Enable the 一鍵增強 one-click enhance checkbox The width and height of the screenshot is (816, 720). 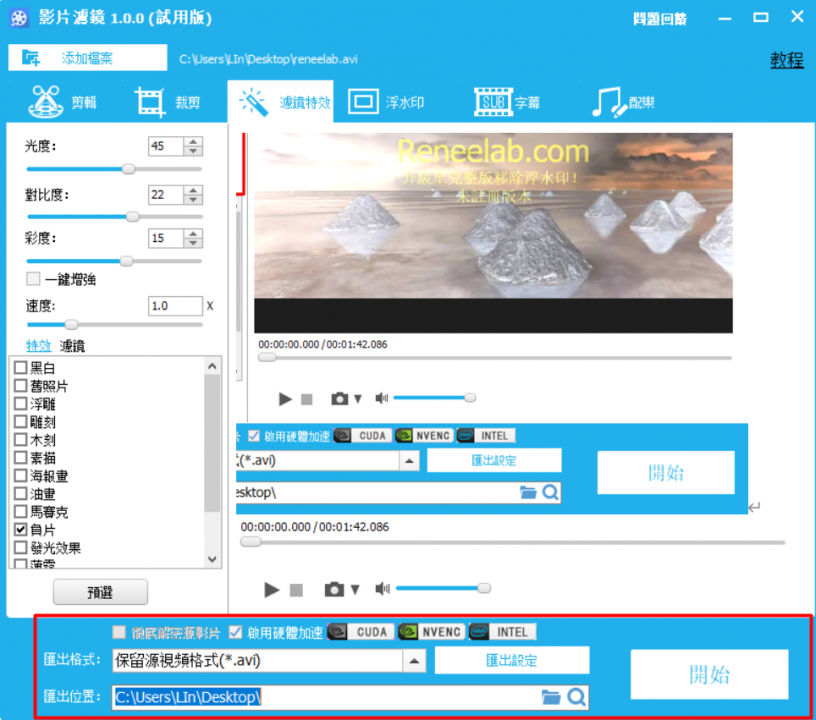tap(33, 279)
